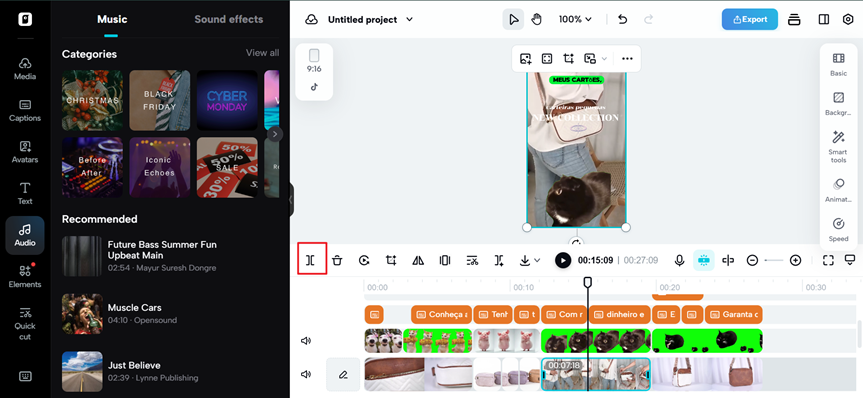This screenshot has width=863, height=398.
Task: Open the Animation panel on the right
Action: click(838, 190)
